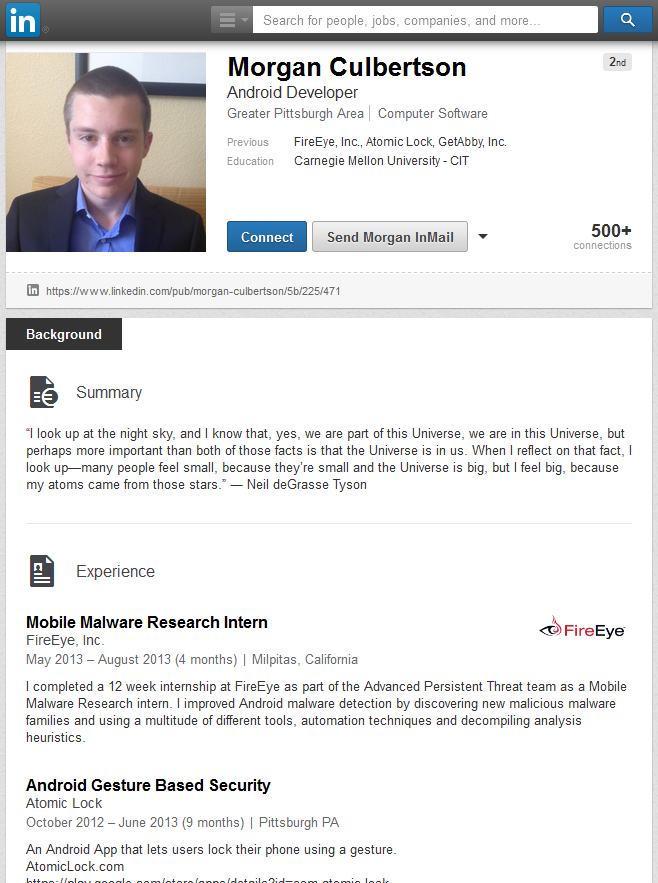Open the 500+ connections link
Image resolution: width=658 pixels, height=883 pixels.
[x=603, y=236]
